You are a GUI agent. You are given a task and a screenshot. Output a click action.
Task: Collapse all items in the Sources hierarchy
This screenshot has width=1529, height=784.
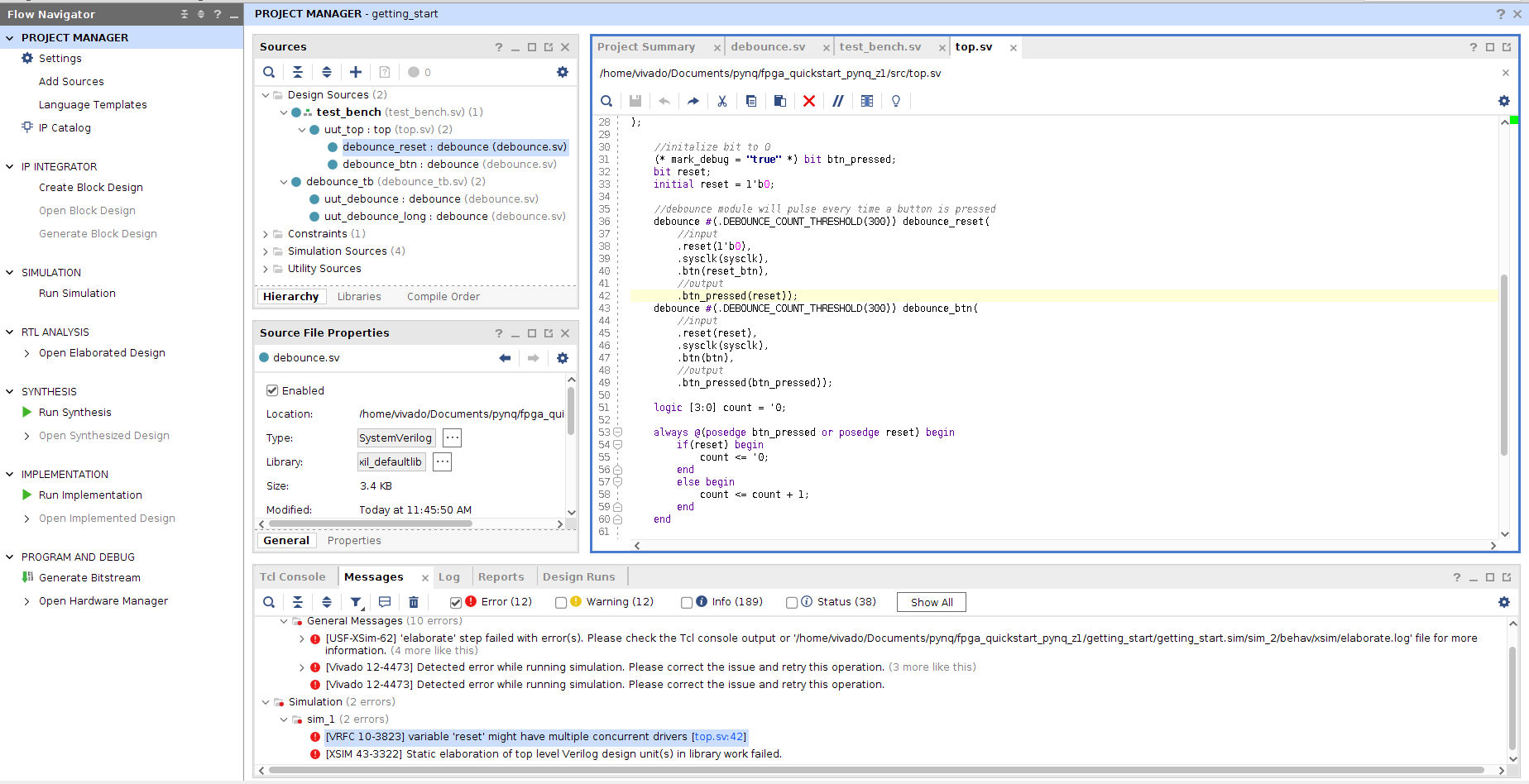coord(298,72)
